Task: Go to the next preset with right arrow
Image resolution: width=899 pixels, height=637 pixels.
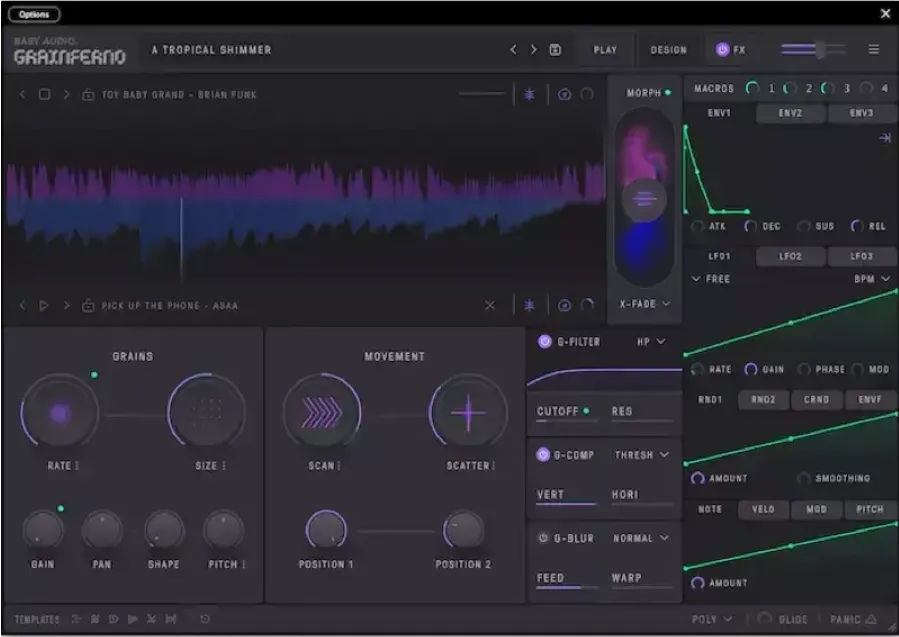Action: point(533,50)
